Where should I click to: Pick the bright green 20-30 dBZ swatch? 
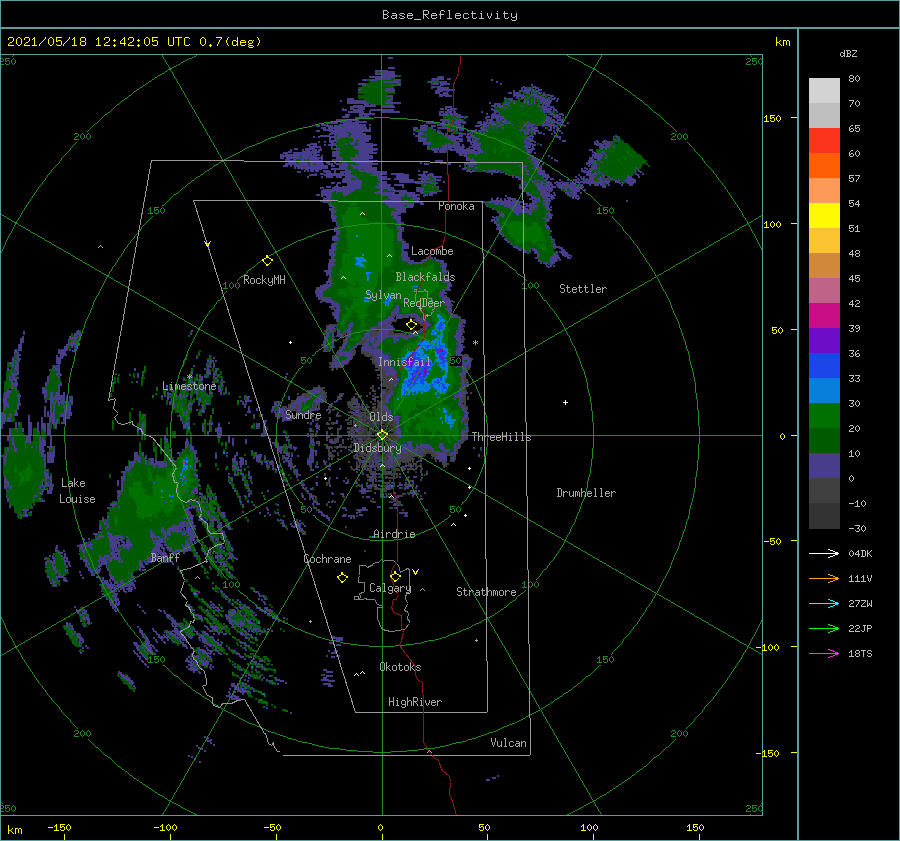tap(824, 415)
